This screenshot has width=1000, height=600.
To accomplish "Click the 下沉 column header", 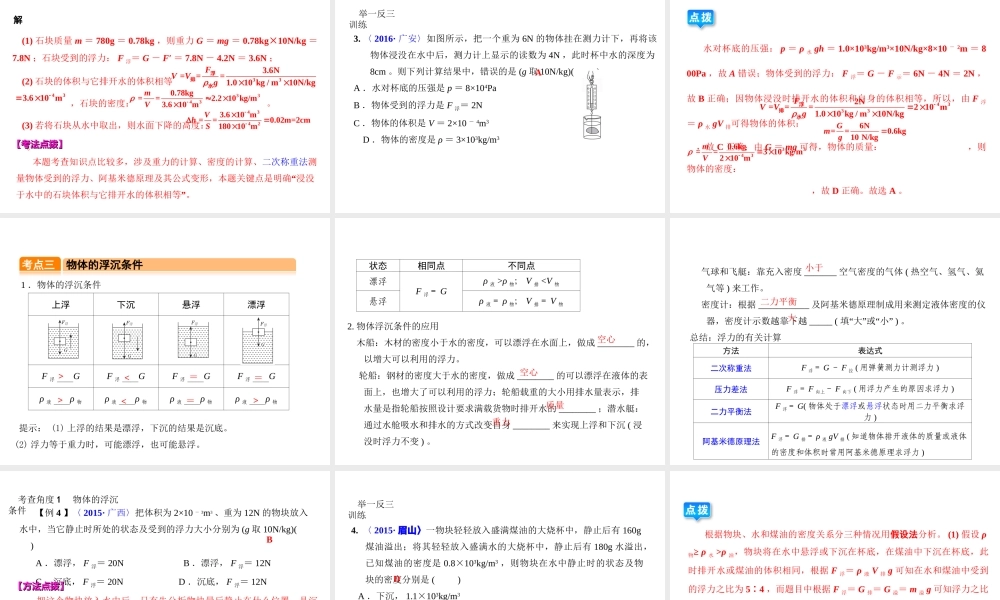I will 126,305.
